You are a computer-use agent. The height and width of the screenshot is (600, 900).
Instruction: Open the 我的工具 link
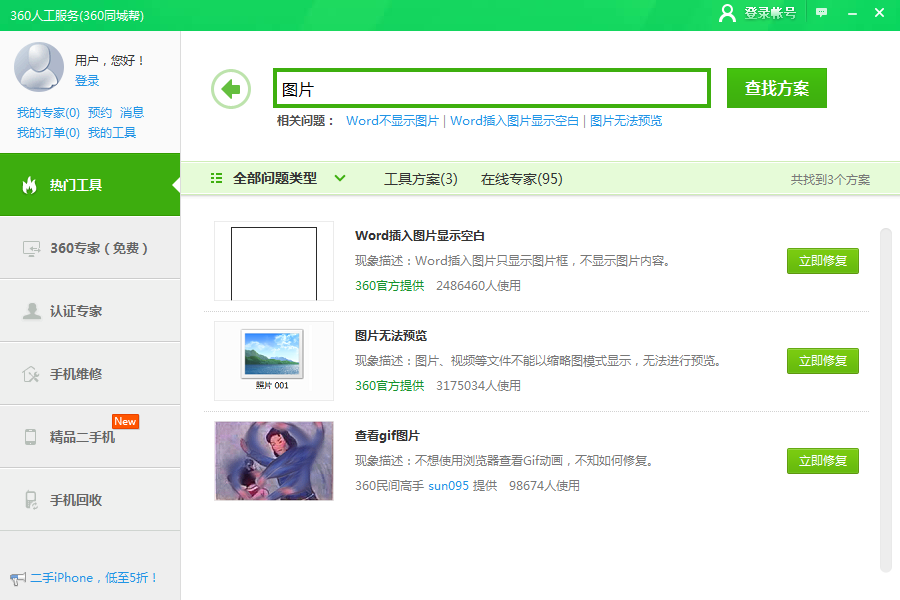(x=112, y=133)
